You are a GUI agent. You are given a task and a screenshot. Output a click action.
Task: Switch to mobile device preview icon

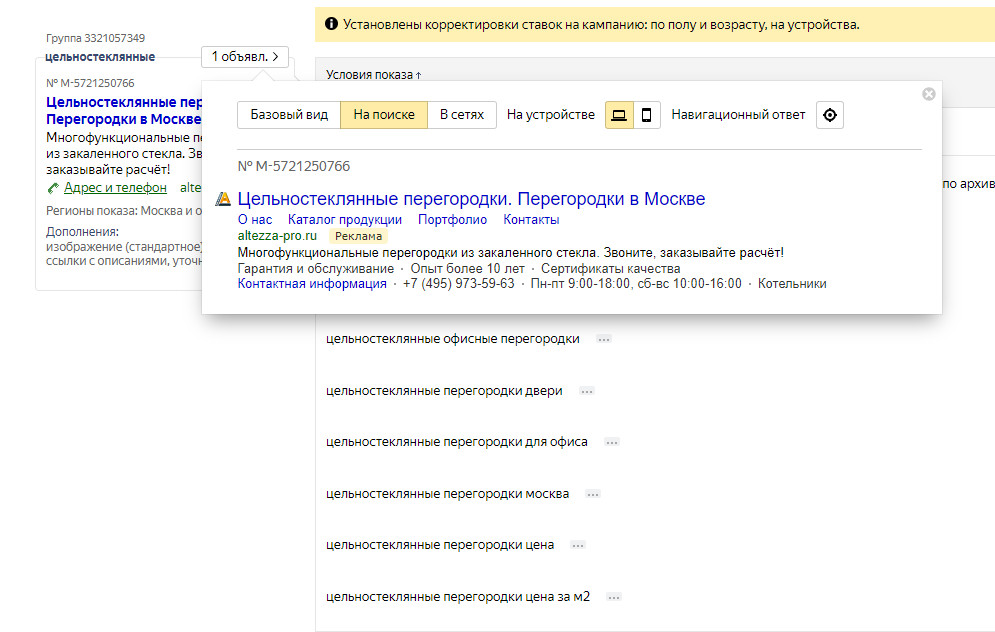[646, 115]
